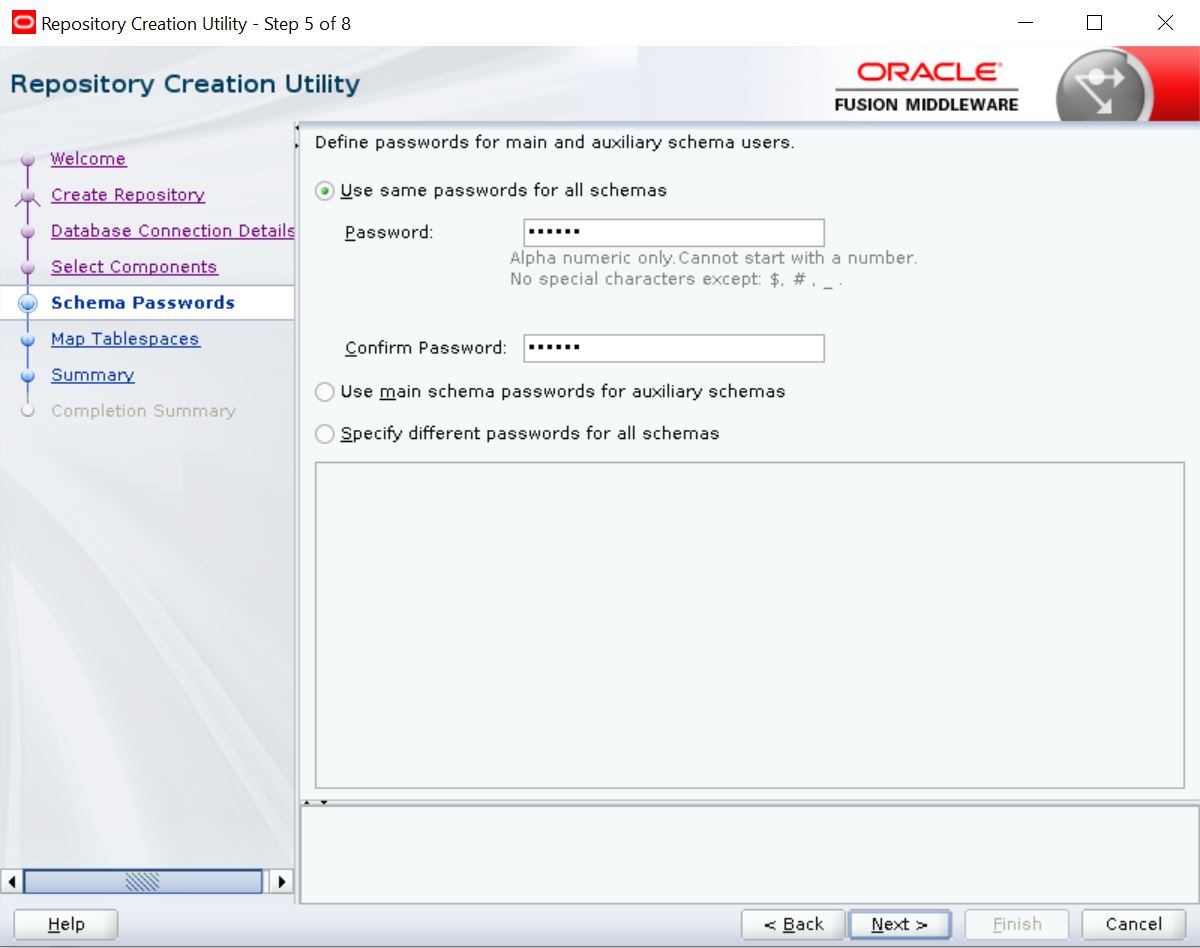Click the Password input field
This screenshot has height=948, width=1200.
674,233
